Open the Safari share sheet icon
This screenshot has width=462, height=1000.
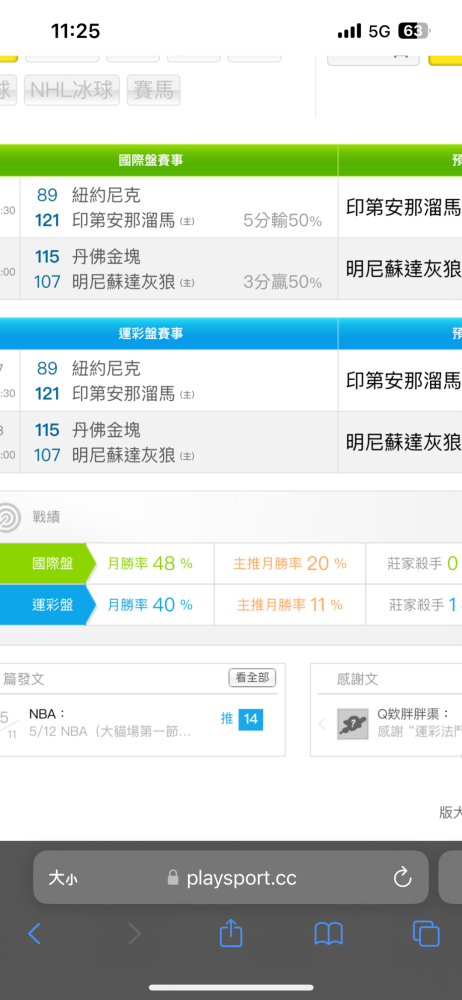(x=231, y=932)
